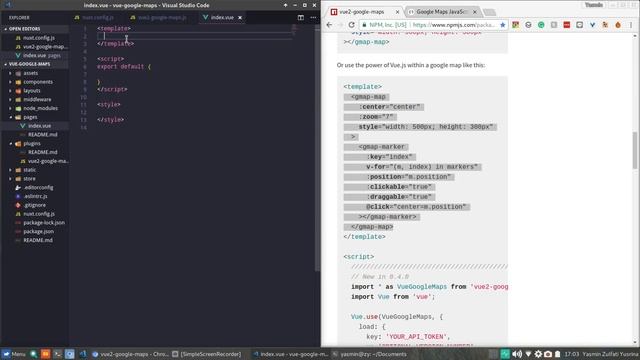Screen dimensions: 640x360
Task: Click the magnifier icon in the taskbar
Action: click(33, 354)
